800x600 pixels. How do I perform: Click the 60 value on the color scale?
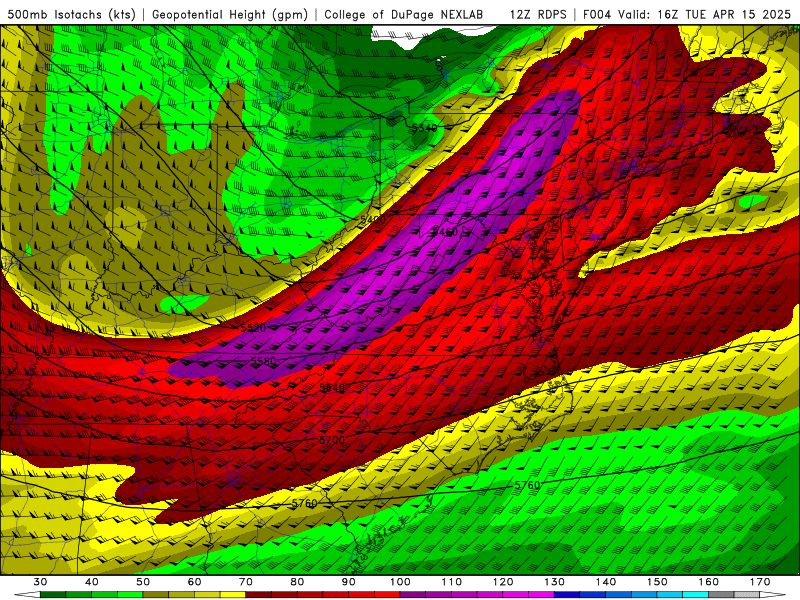tap(194, 582)
